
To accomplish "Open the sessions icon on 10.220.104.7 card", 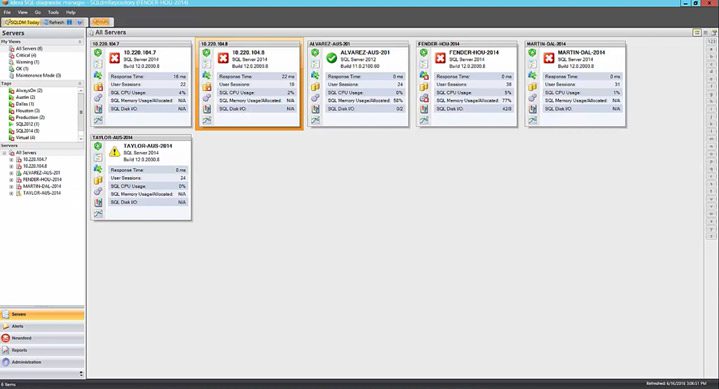I will [98, 75].
